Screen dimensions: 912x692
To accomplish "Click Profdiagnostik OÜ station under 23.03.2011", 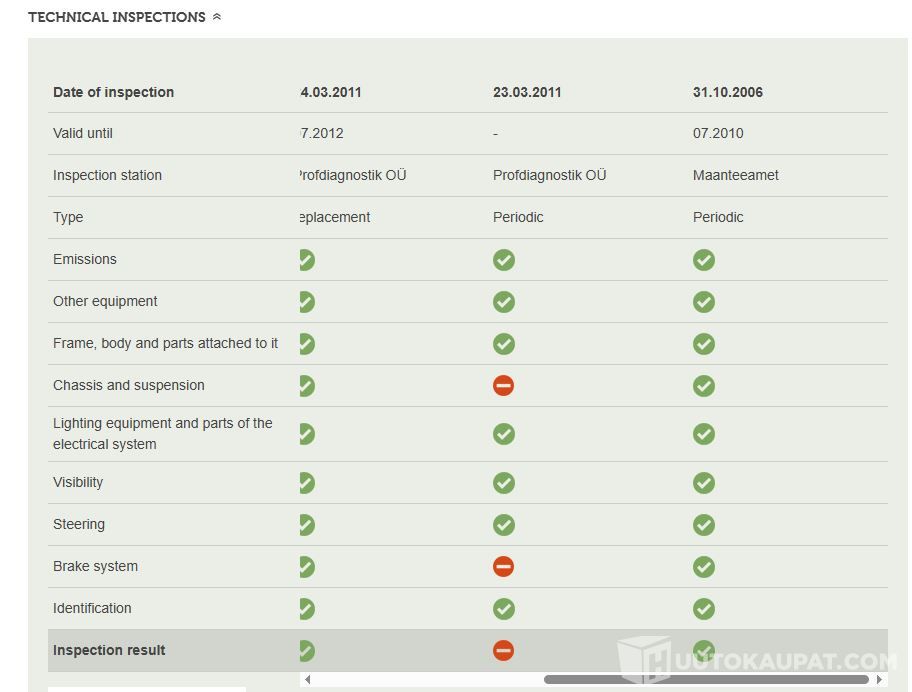I will pos(549,175).
